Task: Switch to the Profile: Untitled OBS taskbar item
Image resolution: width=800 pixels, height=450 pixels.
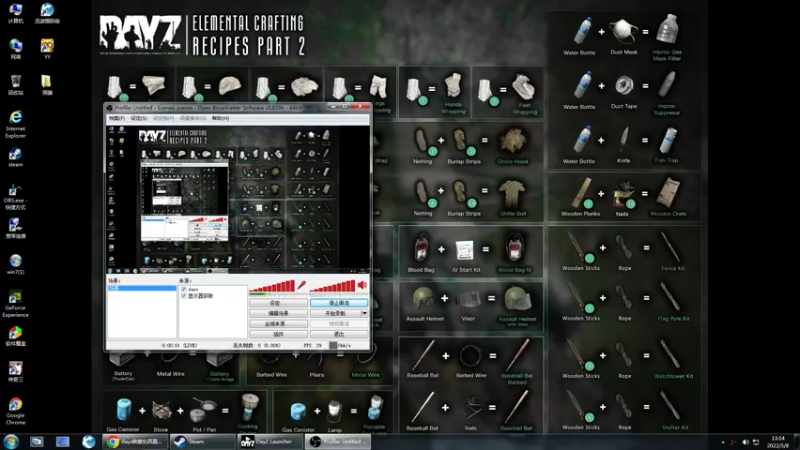Action: click(x=337, y=441)
